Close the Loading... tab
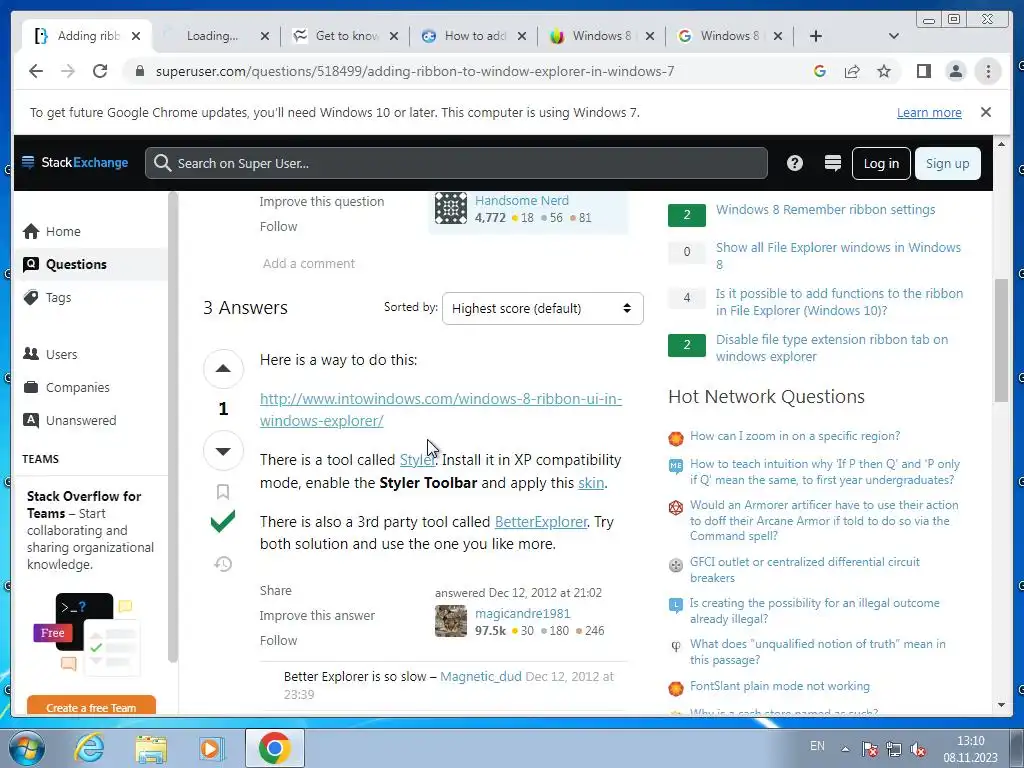 click(264, 36)
